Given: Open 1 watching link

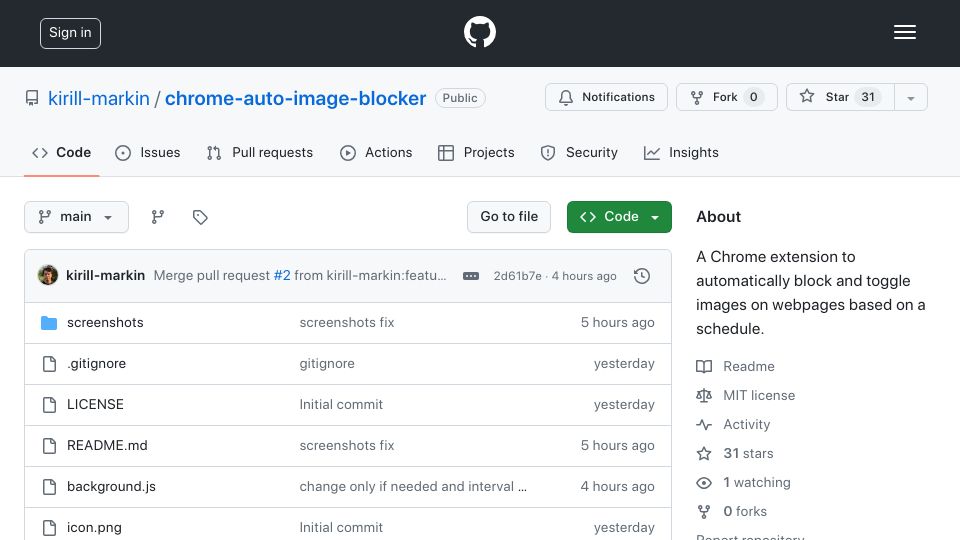Looking at the screenshot, I should [743, 482].
